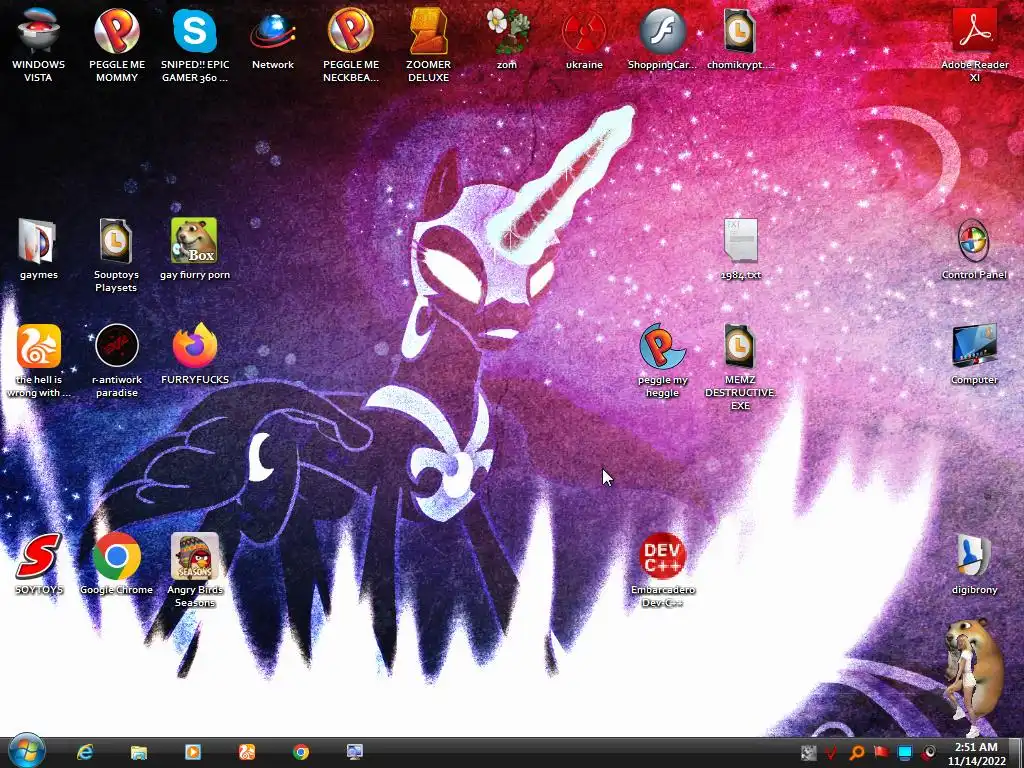The image size is (1024, 768).
Task: Open the Skype SNIPED!! EPIC GAMER icon
Action: pos(195,31)
